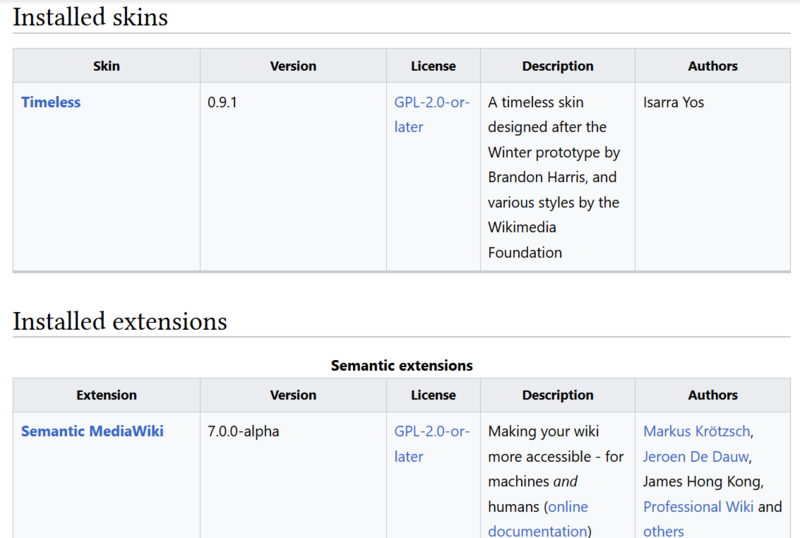Click Version header in extensions table
The image size is (800, 538).
pos(293,395)
